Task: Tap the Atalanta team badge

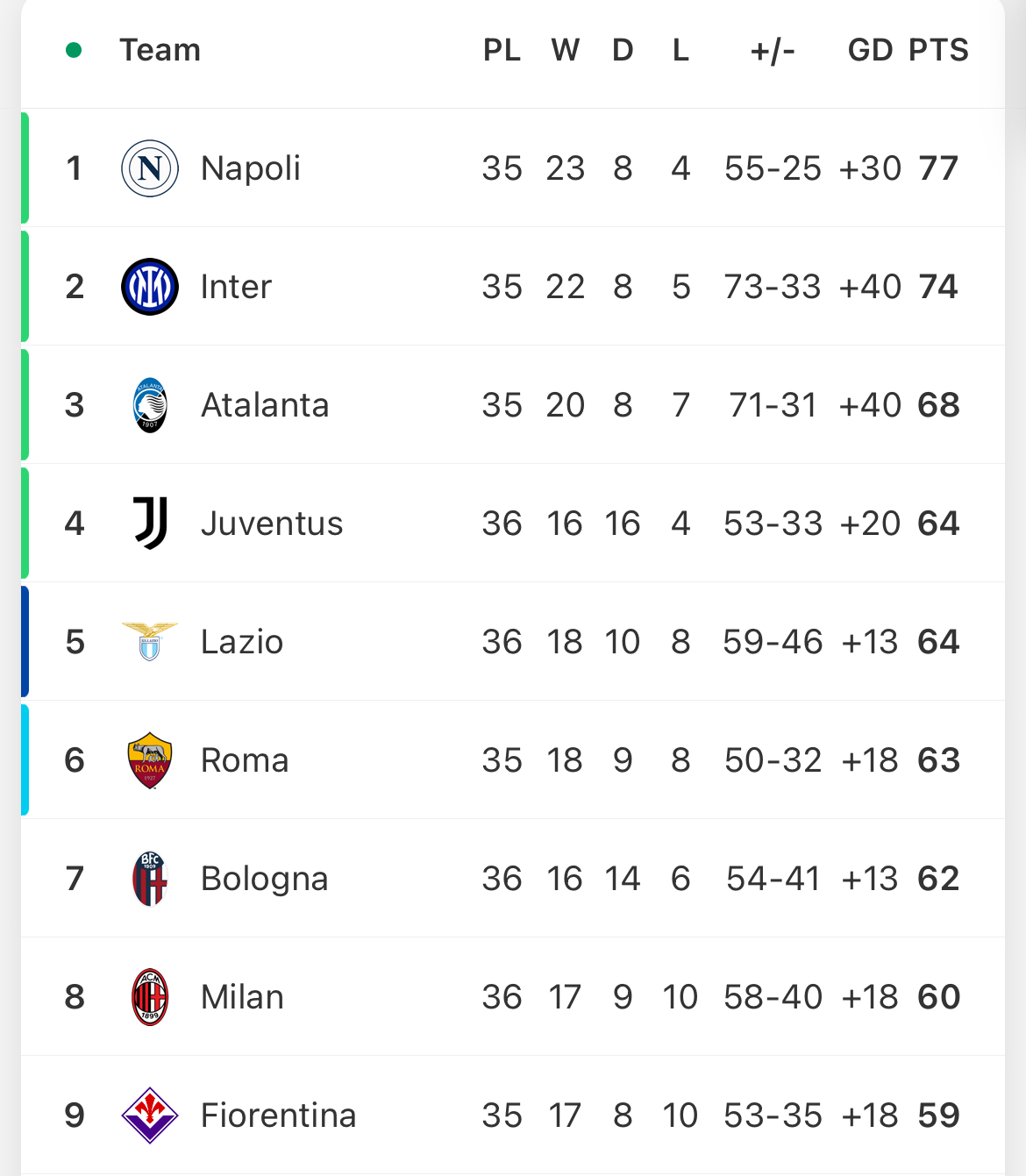Action: (150, 405)
